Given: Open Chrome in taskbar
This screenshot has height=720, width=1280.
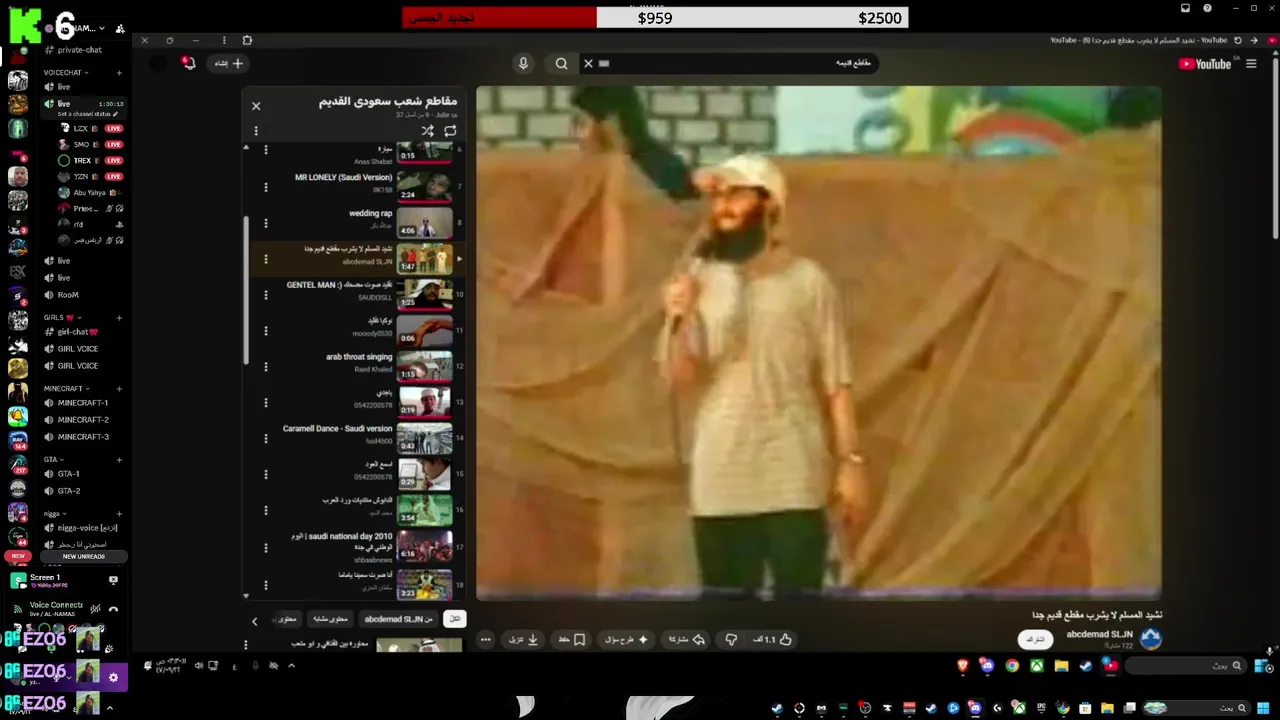Looking at the screenshot, I should point(1012,665).
